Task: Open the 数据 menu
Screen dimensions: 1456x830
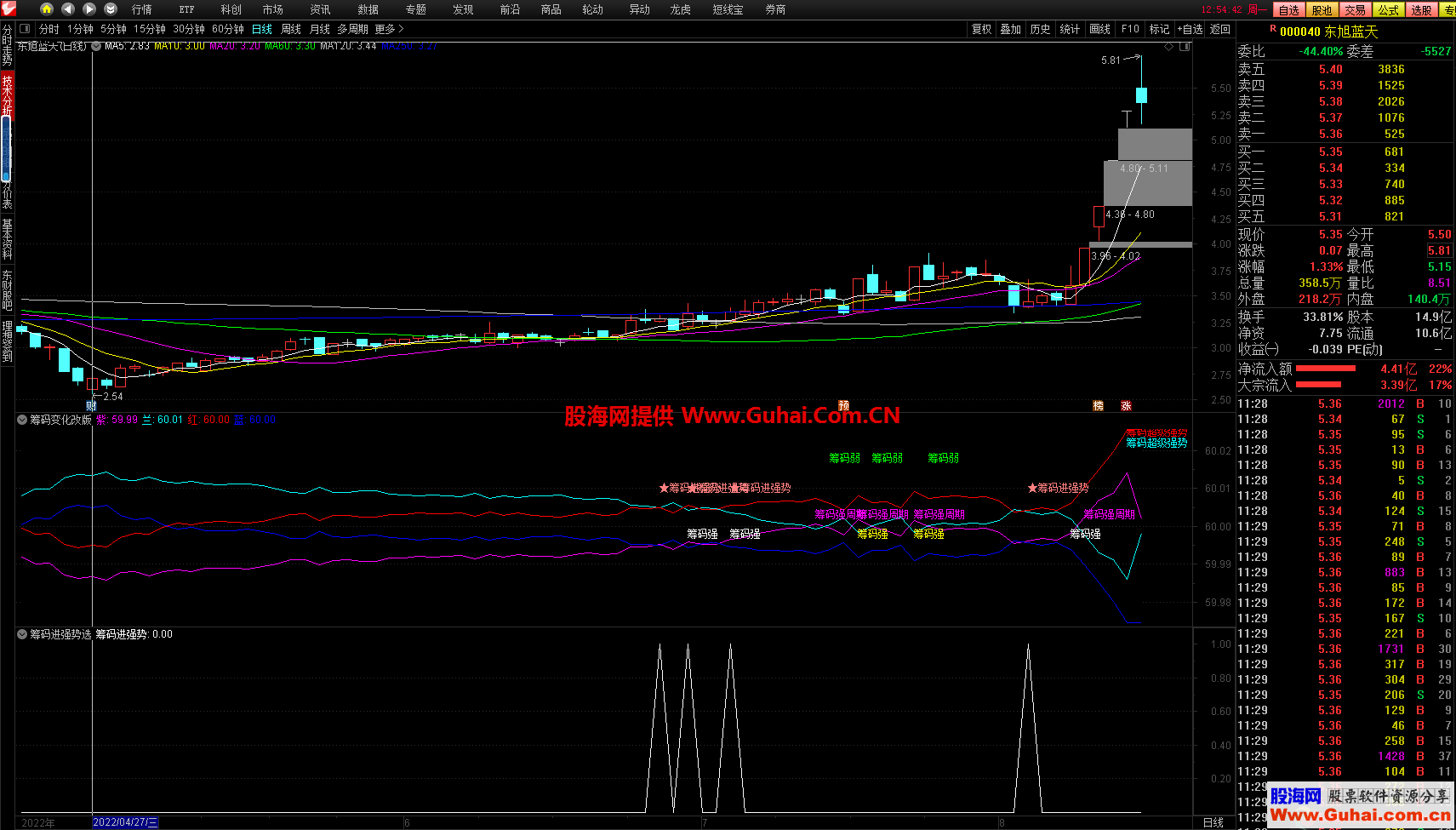Action: pos(368,9)
